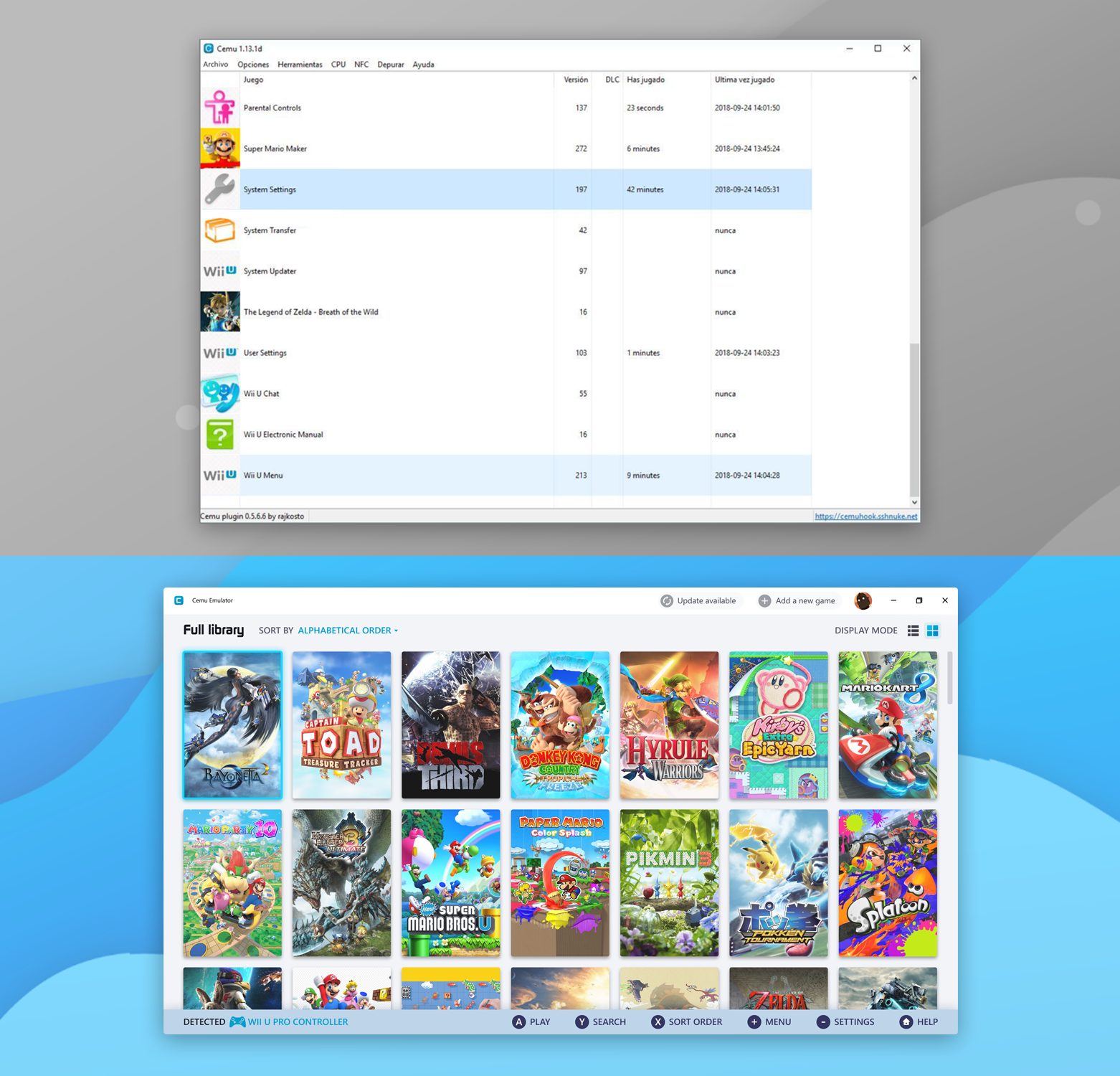Click the Parental Controls pink icon

pos(220,108)
